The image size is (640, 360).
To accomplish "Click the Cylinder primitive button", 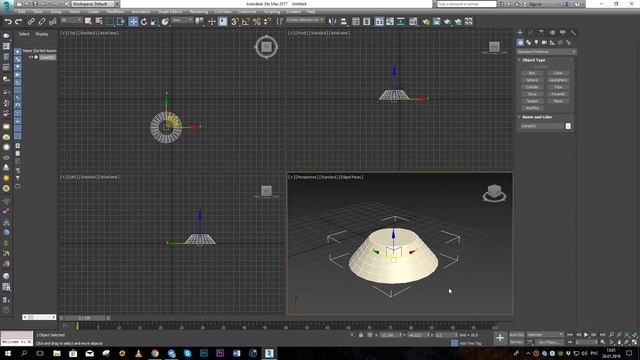I will (532, 87).
